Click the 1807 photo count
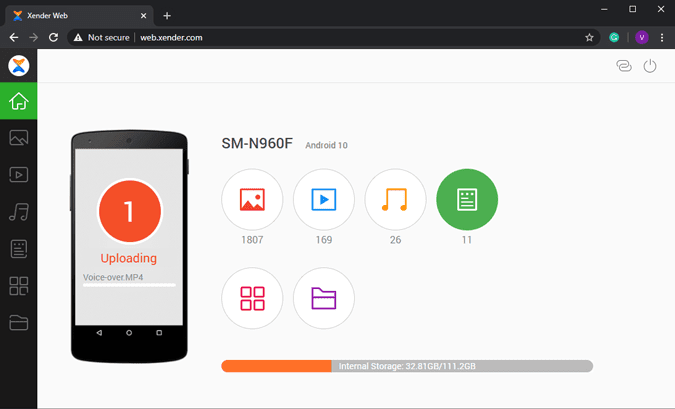Viewport: 675px width, 409px height. (x=252, y=240)
